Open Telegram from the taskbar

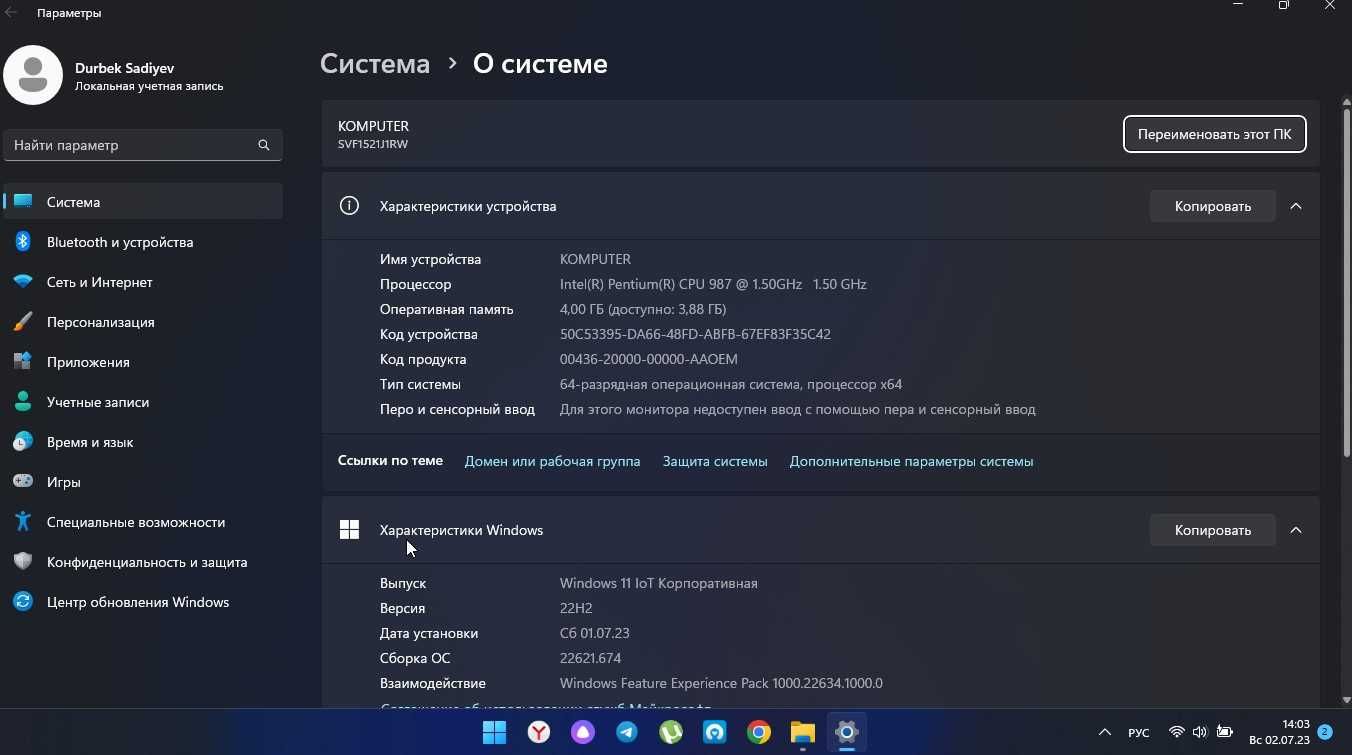[x=627, y=732]
